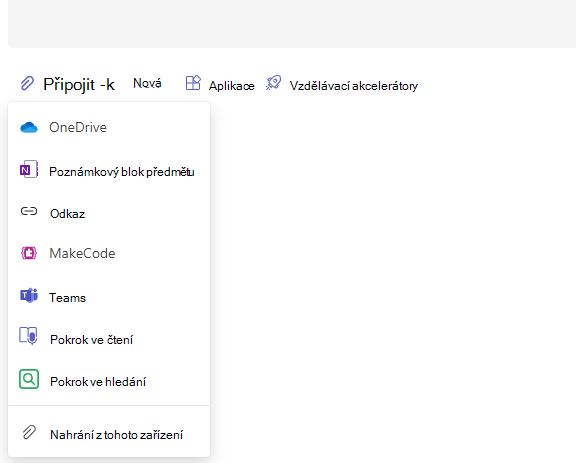576x463 pixels.
Task: Click the paperclip icon beside Připojit
Action: click(x=27, y=83)
